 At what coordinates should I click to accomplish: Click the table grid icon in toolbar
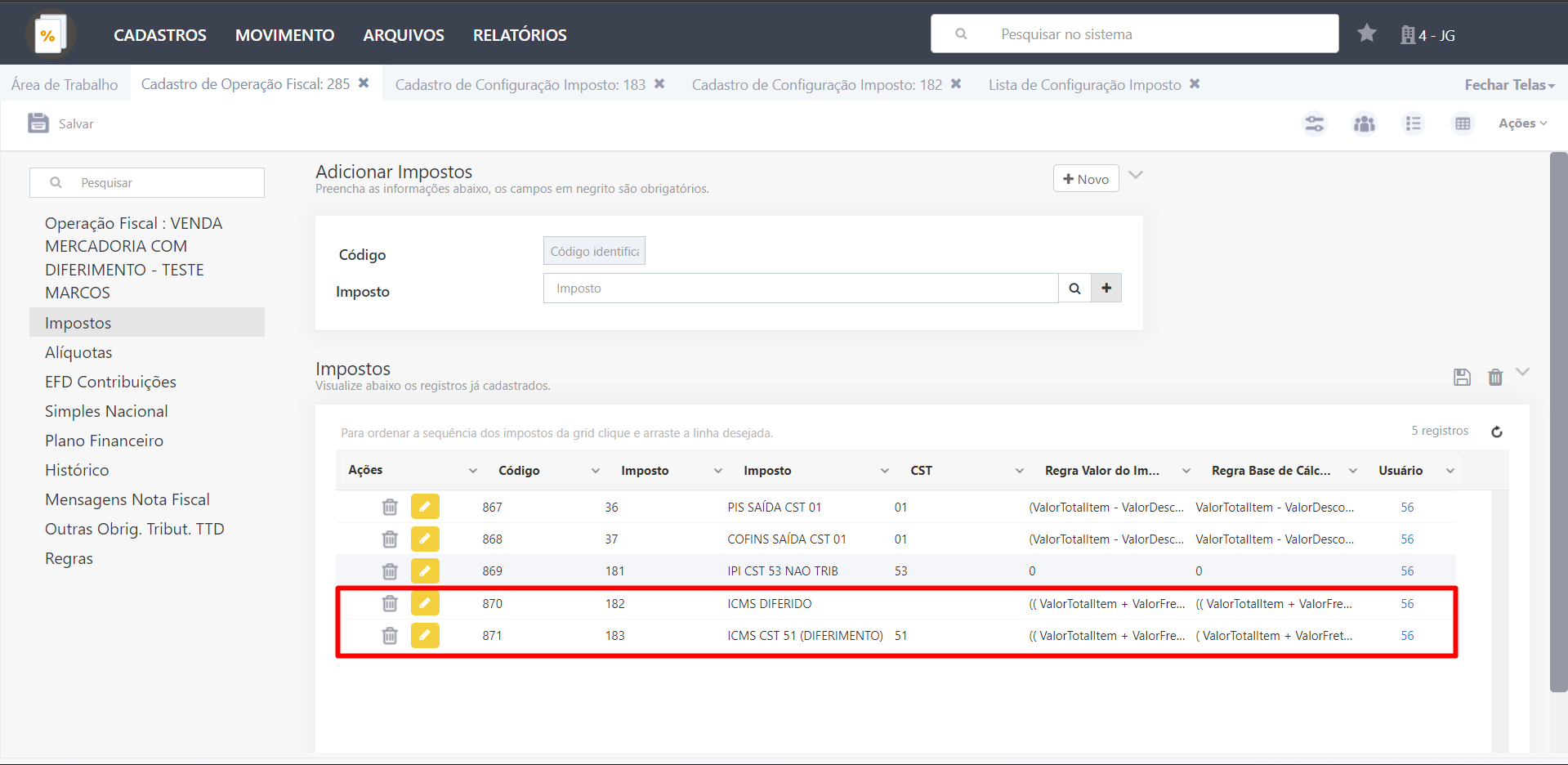[x=1463, y=123]
